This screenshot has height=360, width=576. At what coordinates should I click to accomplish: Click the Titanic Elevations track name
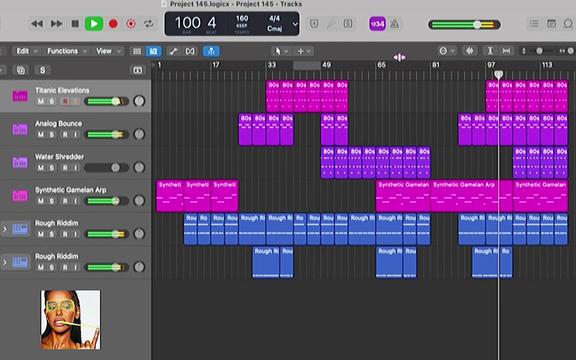62,90
